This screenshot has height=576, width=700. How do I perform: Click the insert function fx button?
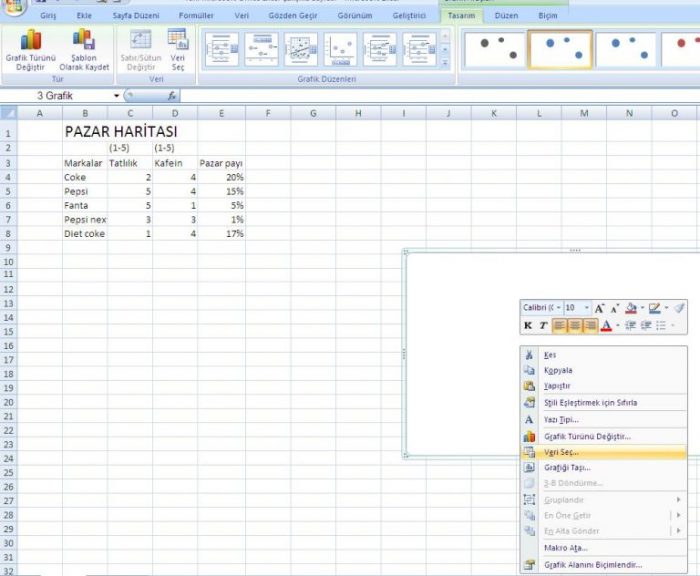click(x=172, y=96)
